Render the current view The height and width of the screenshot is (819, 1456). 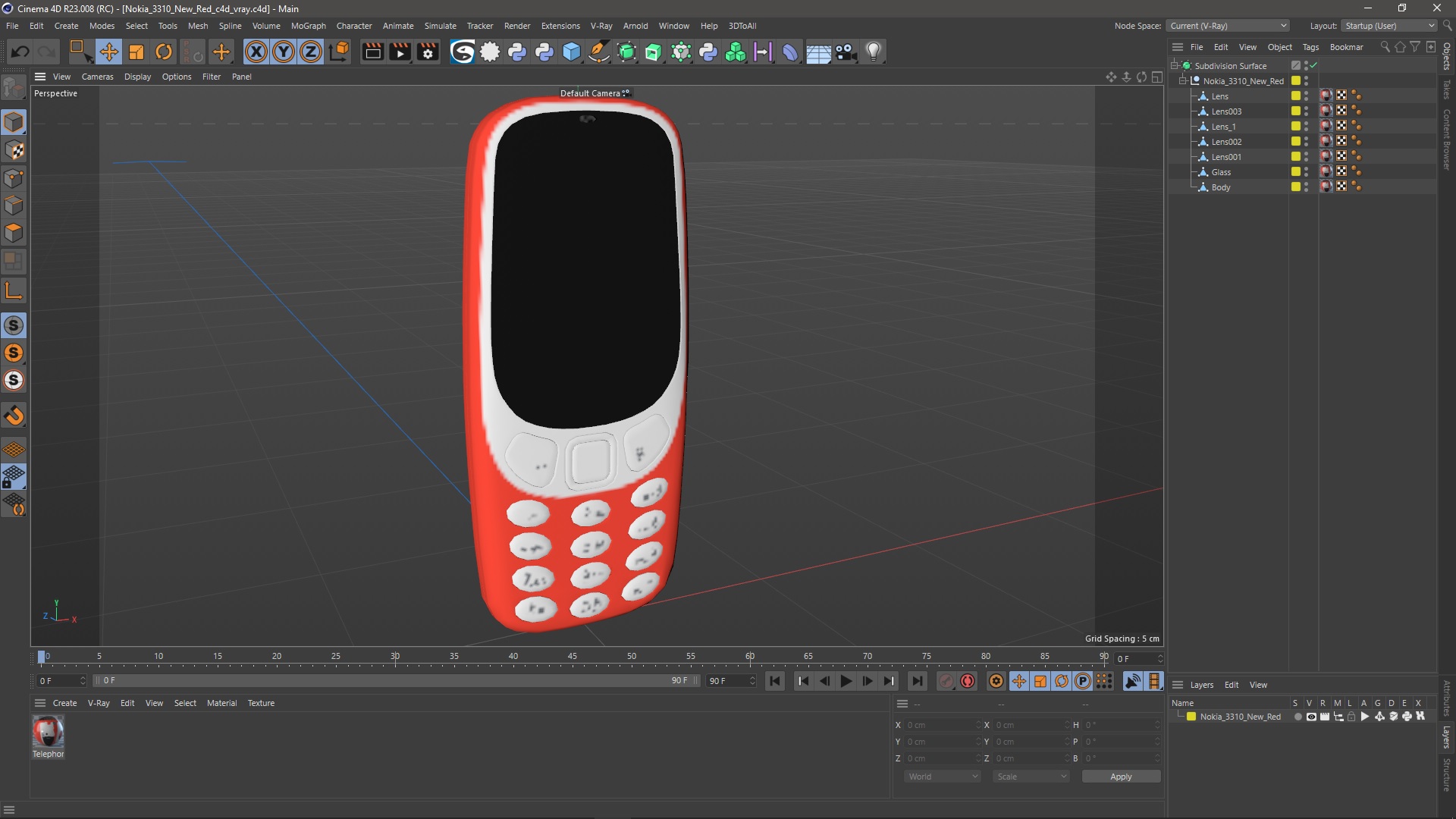pyautogui.click(x=372, y=52)
